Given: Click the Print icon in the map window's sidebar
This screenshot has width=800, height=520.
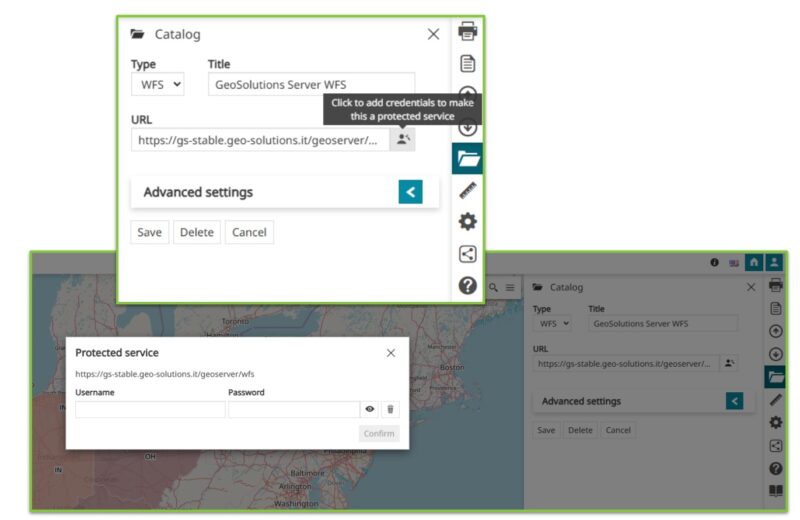Looking at the screenshot, I should click(776, 285).
